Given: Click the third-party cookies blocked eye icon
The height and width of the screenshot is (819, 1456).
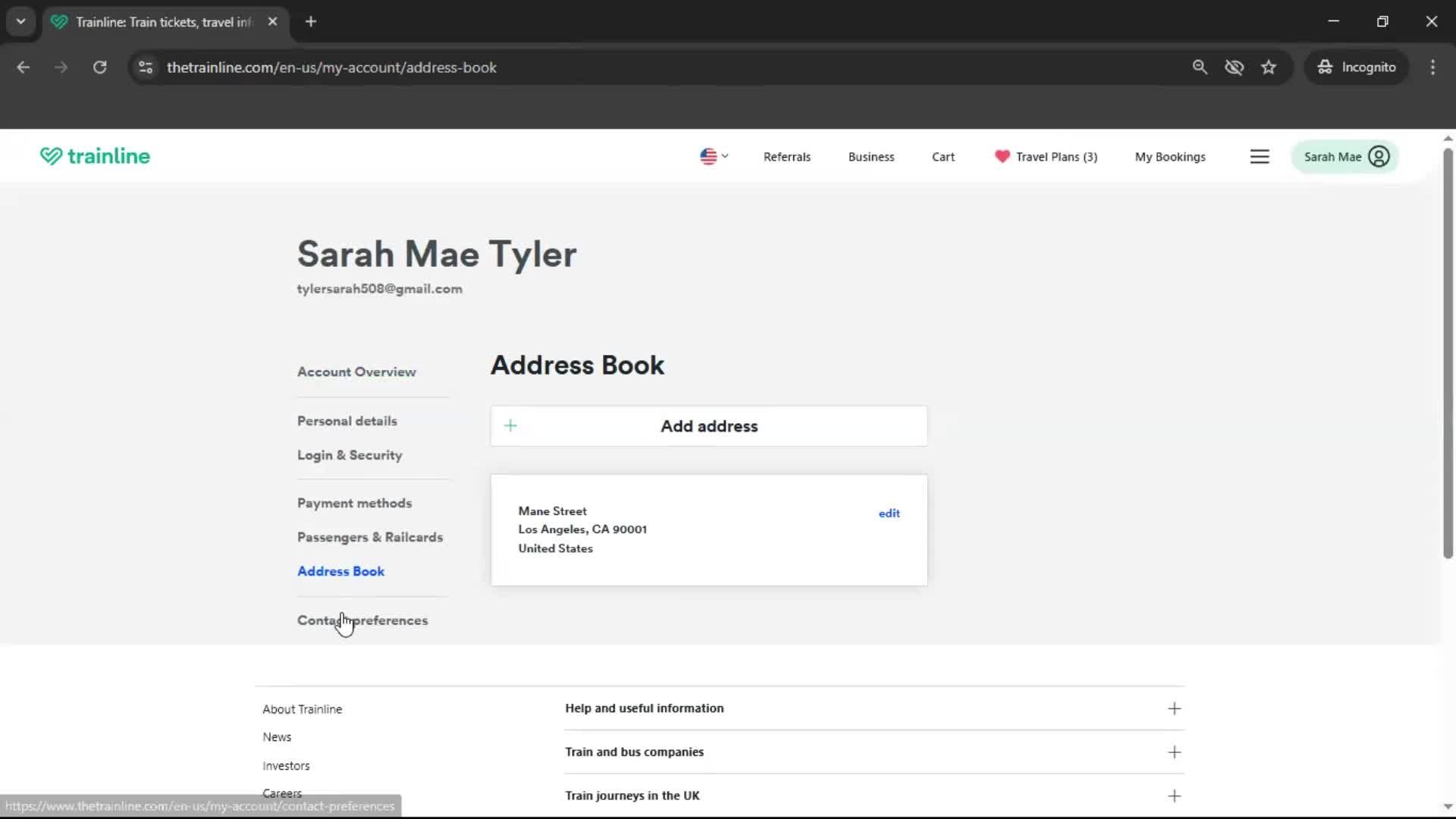Looking at the screenshot, I should point(1234,67).
